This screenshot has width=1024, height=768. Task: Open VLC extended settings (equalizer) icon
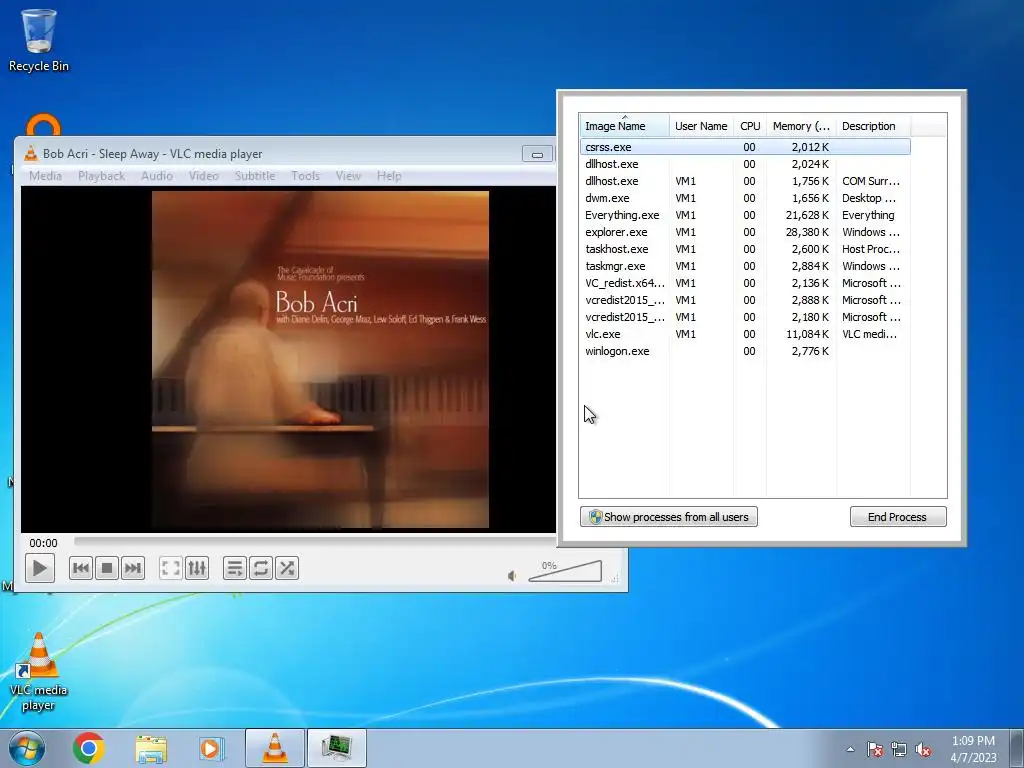[197, 568]
